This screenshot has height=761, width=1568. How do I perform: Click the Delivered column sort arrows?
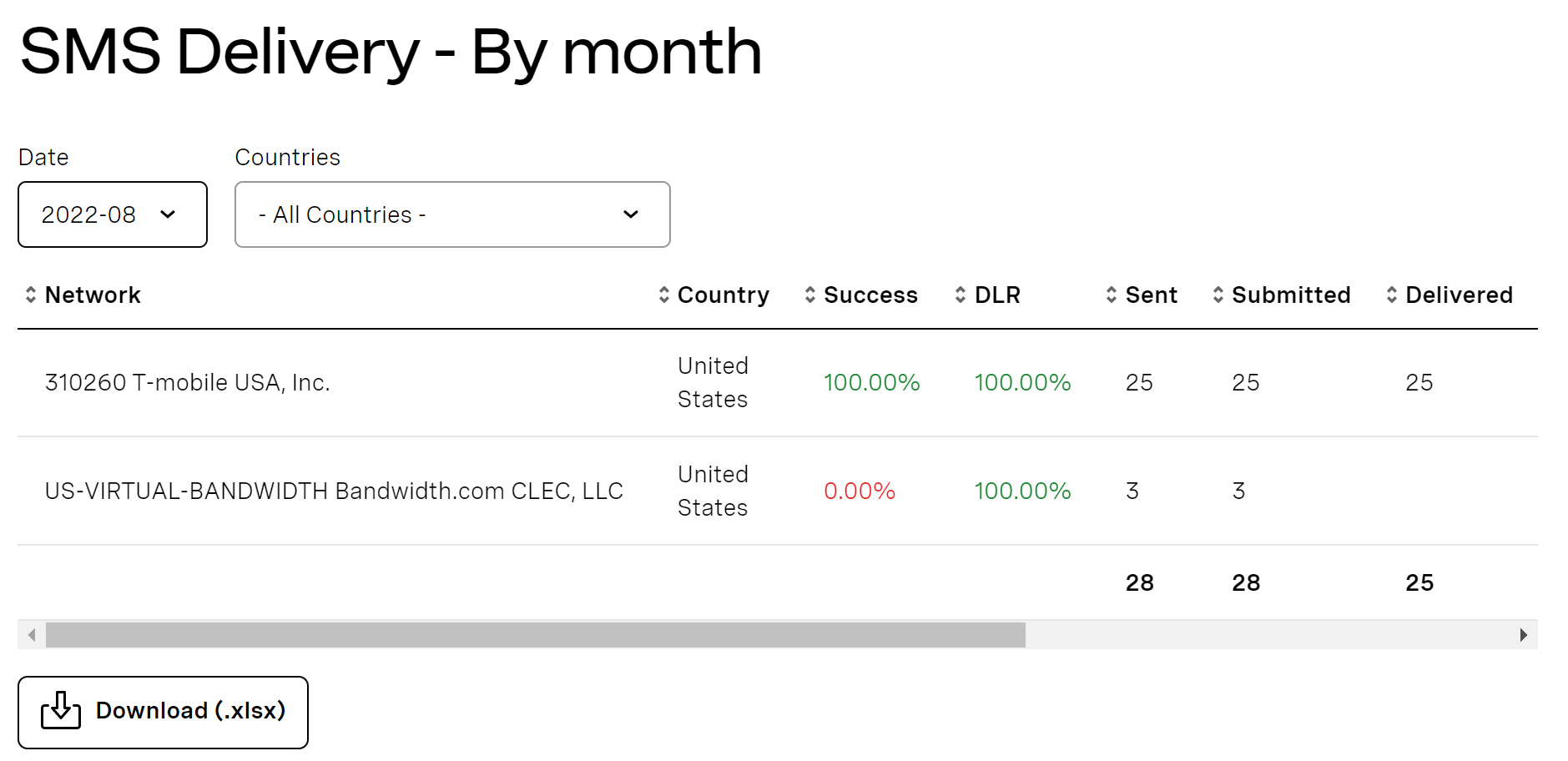(1392, 295)
